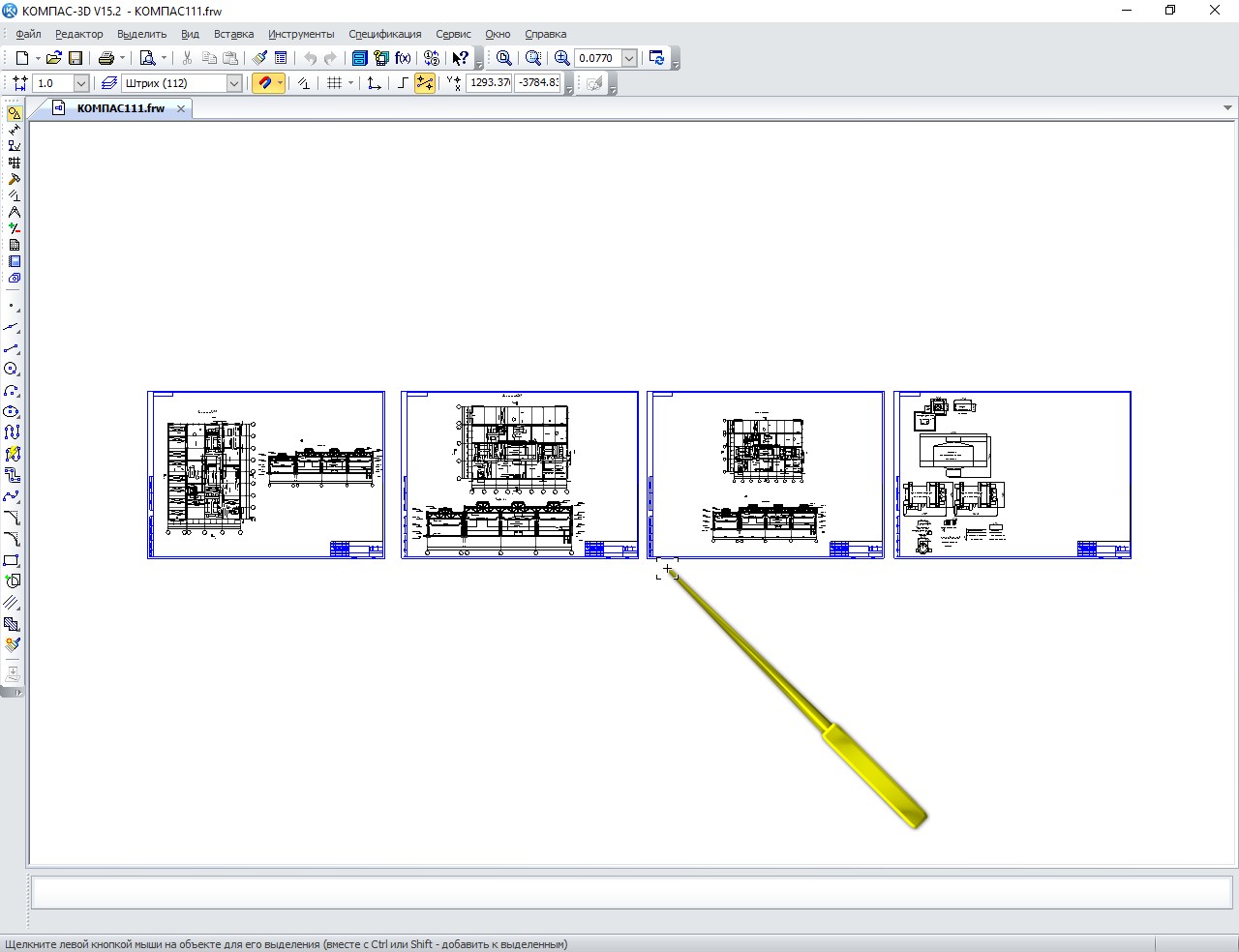Open print preview via the magnifier-page icon
1239x952 pixels.
pos(148,58)
